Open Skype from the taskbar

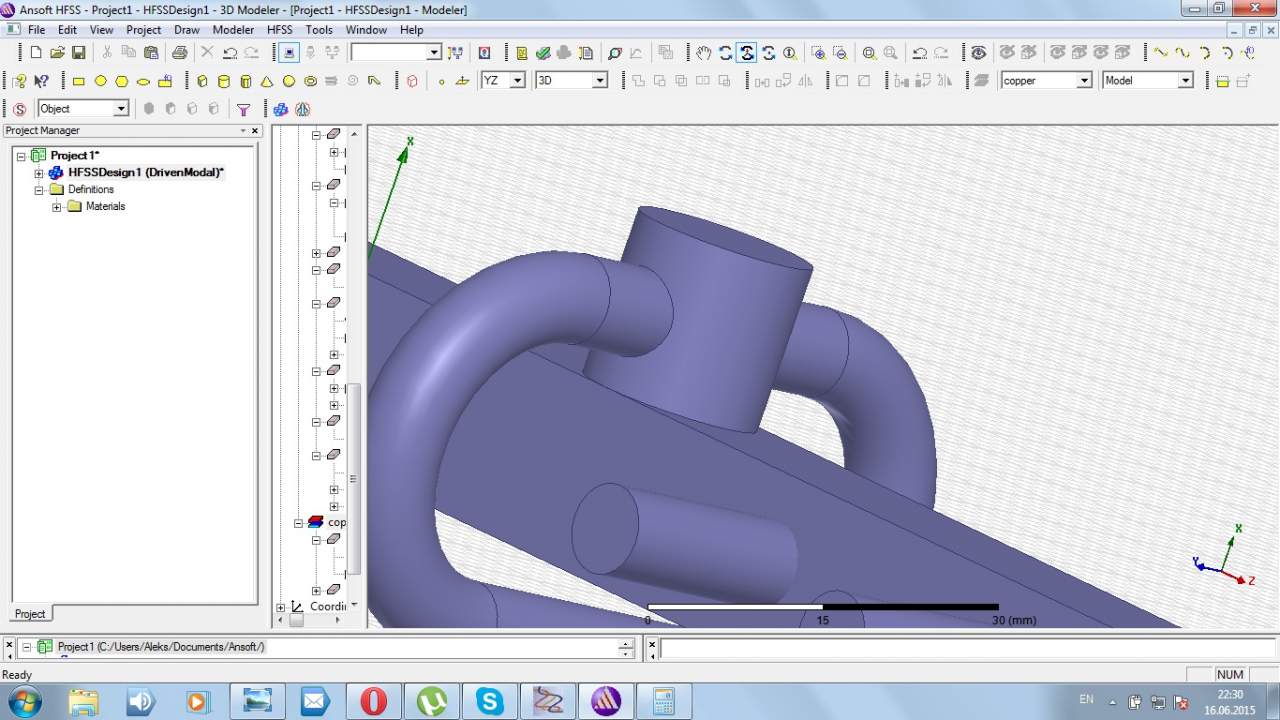pyautogui.click(x=490, y=701)
